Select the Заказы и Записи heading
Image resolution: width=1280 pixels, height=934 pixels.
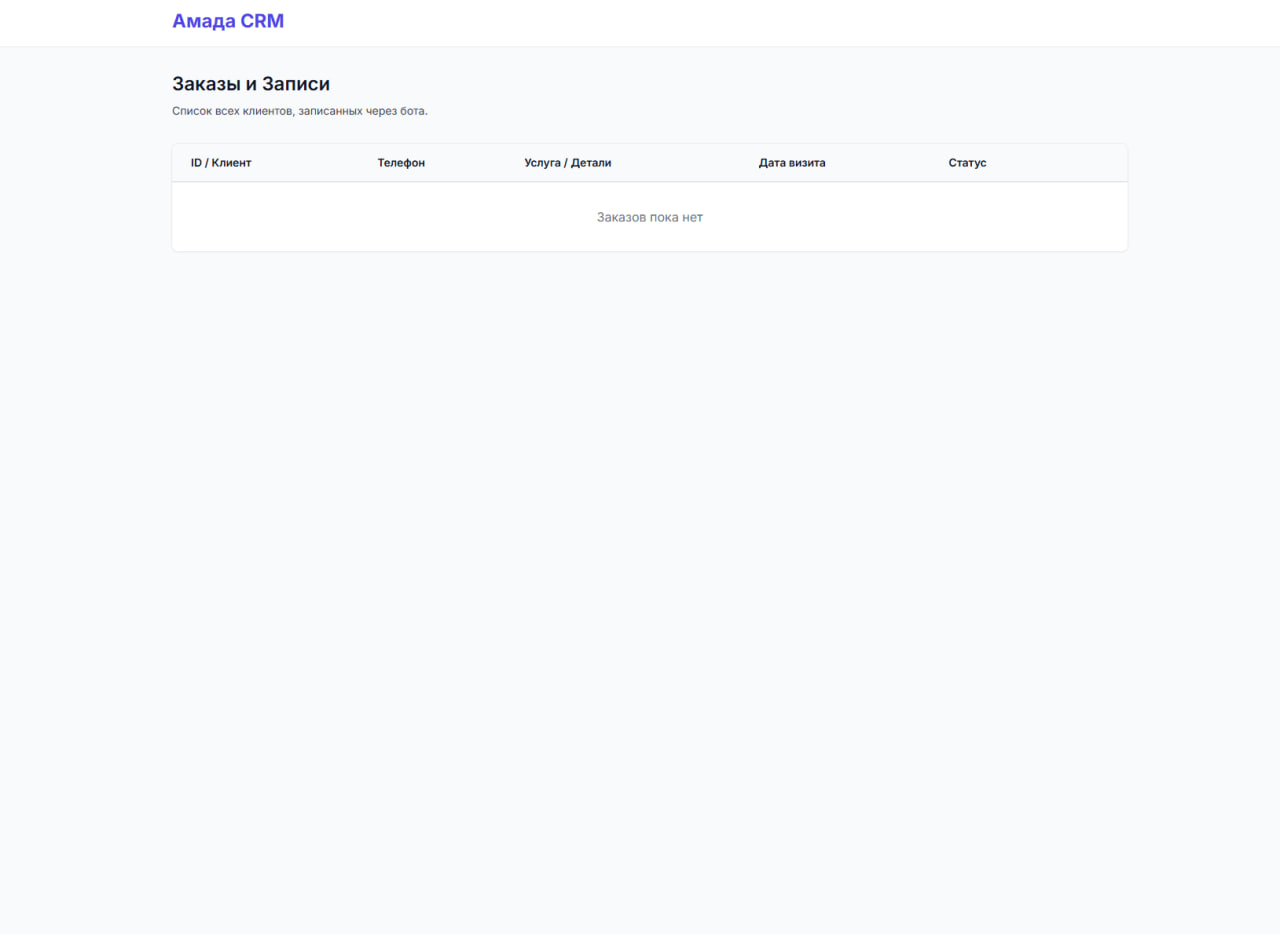click(x=251, y=84)
